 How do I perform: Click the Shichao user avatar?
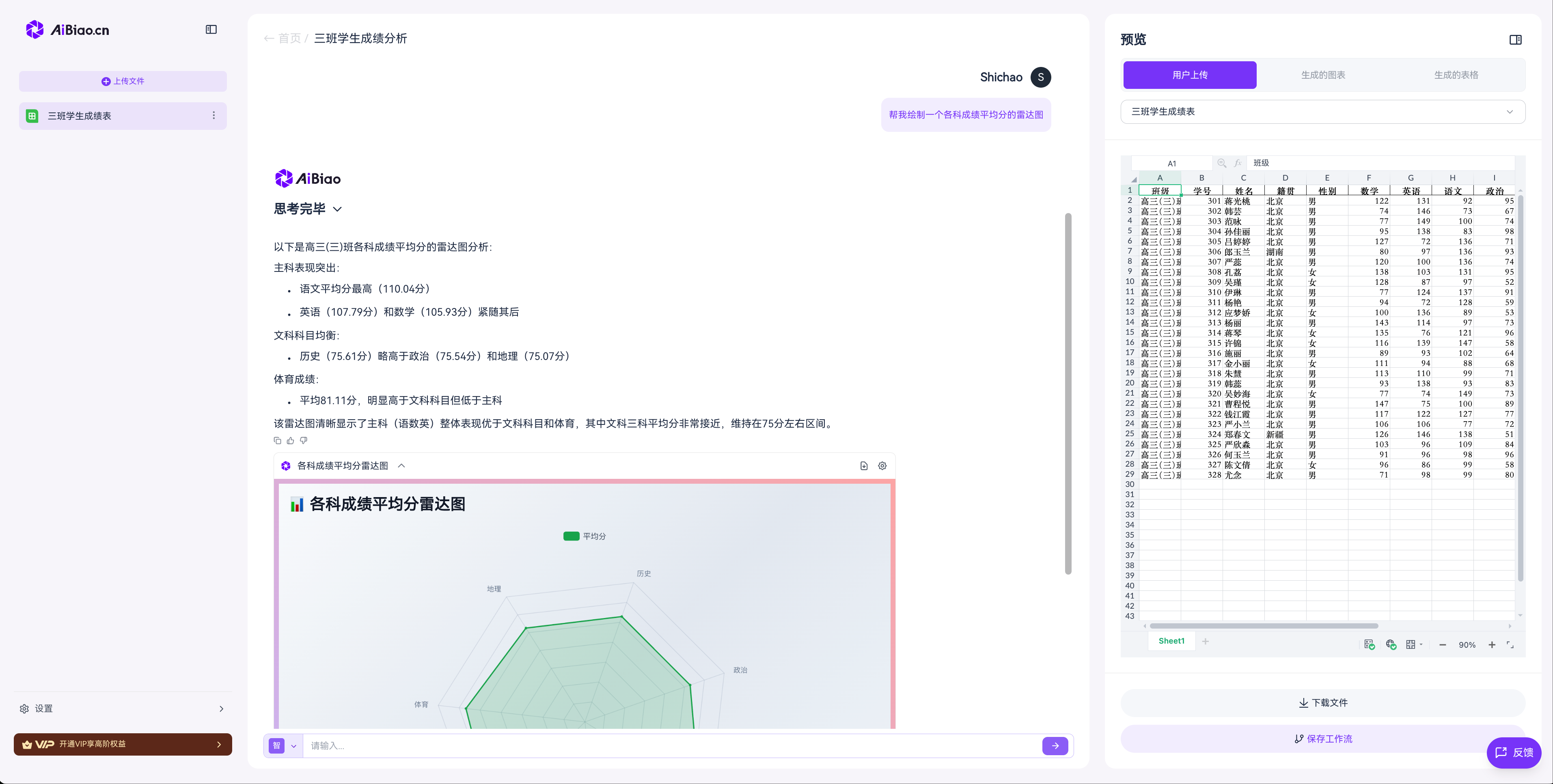coord(1041,77)
